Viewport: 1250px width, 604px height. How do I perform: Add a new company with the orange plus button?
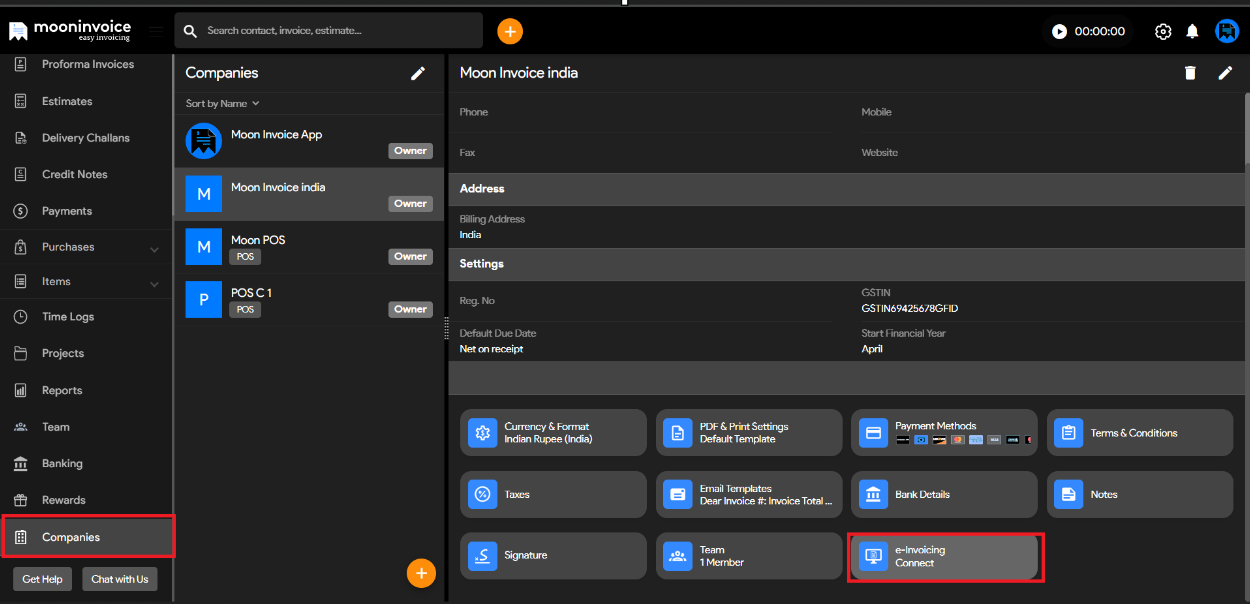(421, 573)
